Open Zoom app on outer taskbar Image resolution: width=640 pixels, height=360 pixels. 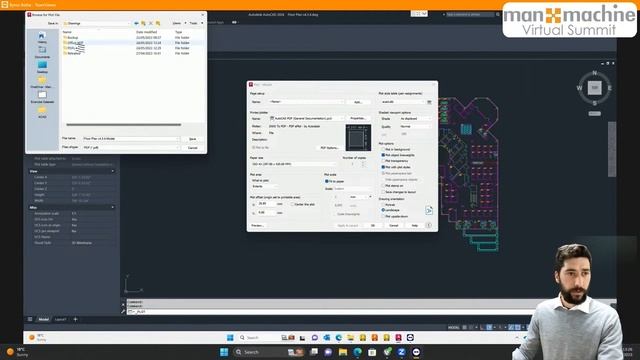401,352
